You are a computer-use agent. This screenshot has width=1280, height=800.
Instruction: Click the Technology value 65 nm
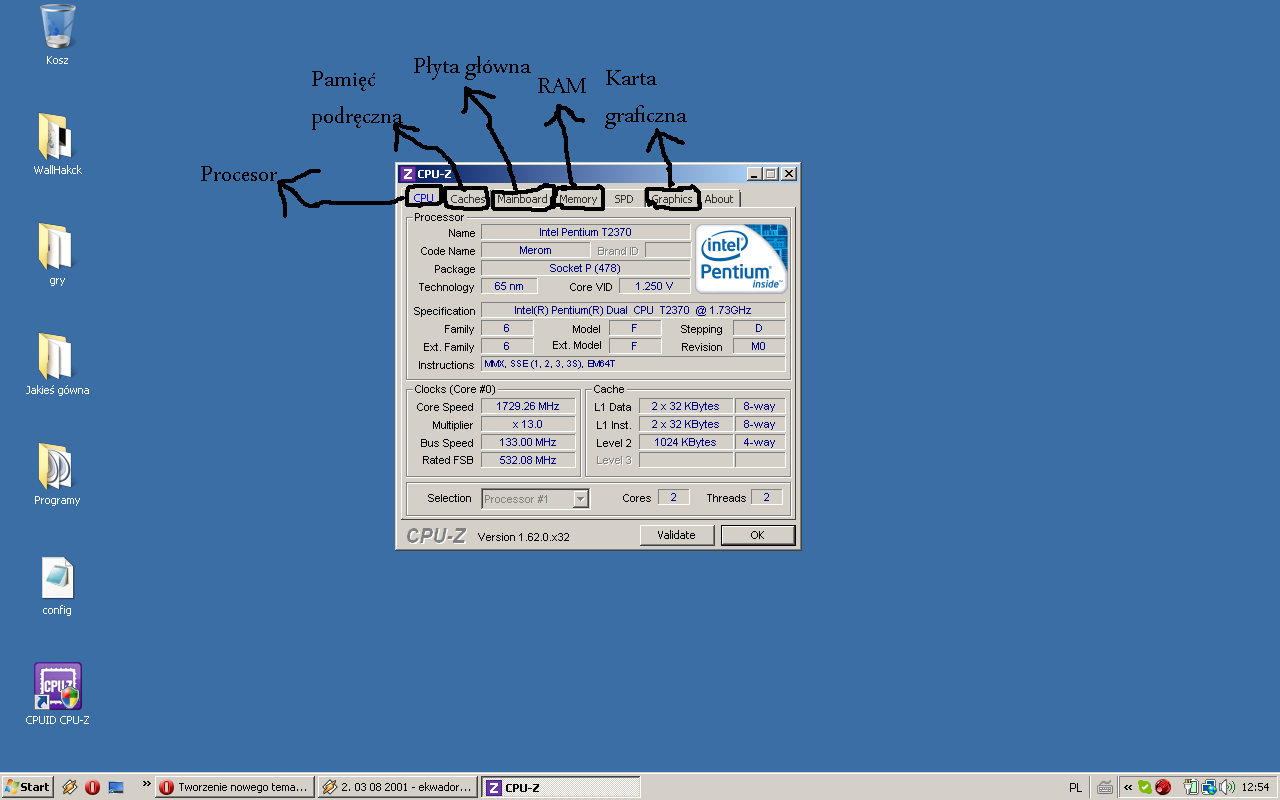click(x=509, y=286)
